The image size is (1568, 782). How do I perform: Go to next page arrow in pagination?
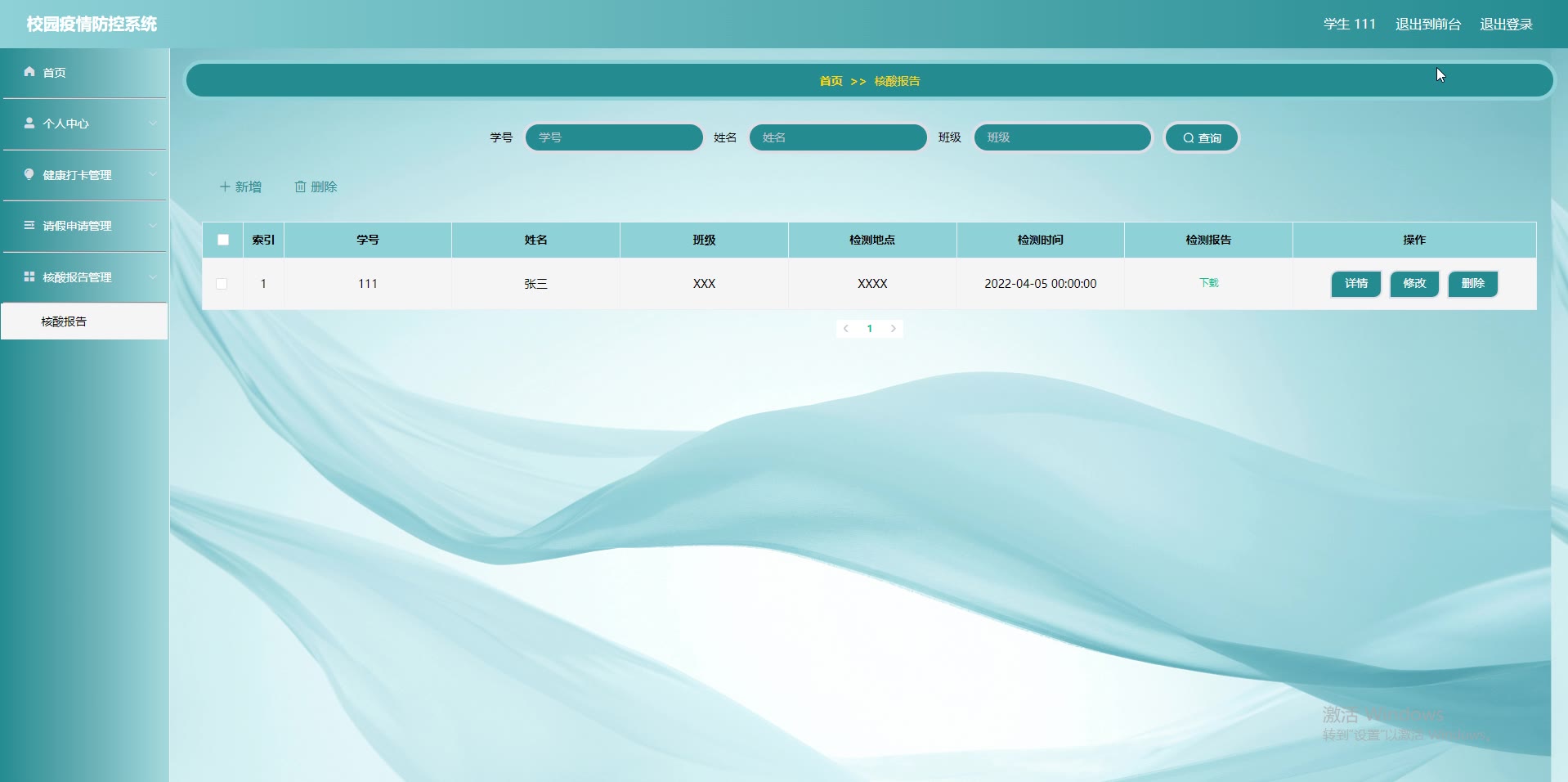894,329
